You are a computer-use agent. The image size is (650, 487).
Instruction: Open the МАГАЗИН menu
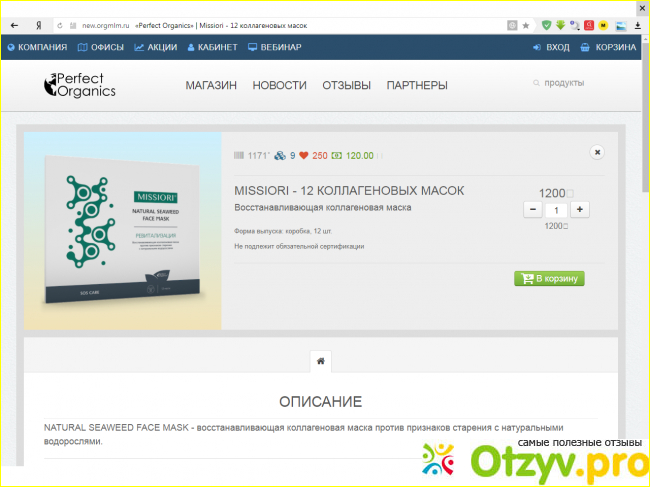pyautogui.click(x=211, y=86)
